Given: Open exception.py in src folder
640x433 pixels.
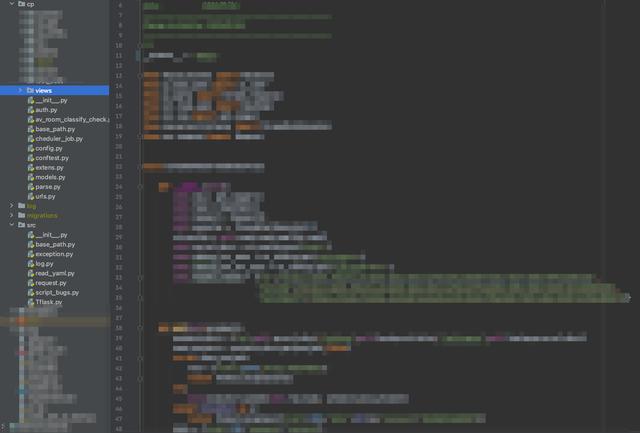Looking at the screenshot, I should pos(54,254).
